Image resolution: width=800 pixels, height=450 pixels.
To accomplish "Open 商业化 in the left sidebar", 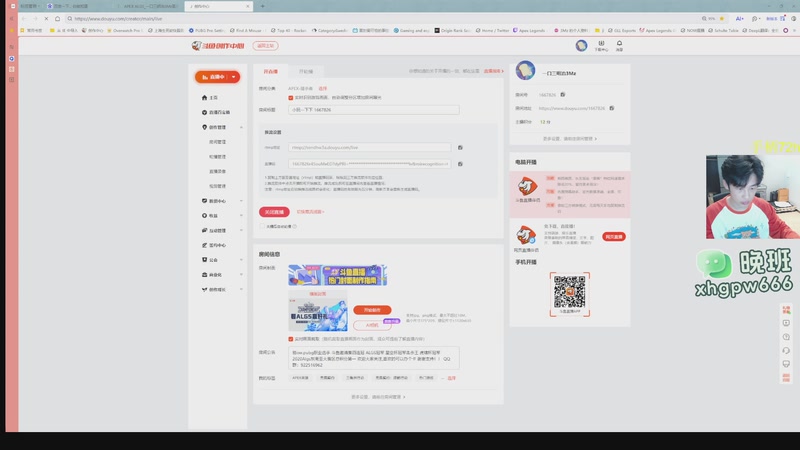I will 212,274.
